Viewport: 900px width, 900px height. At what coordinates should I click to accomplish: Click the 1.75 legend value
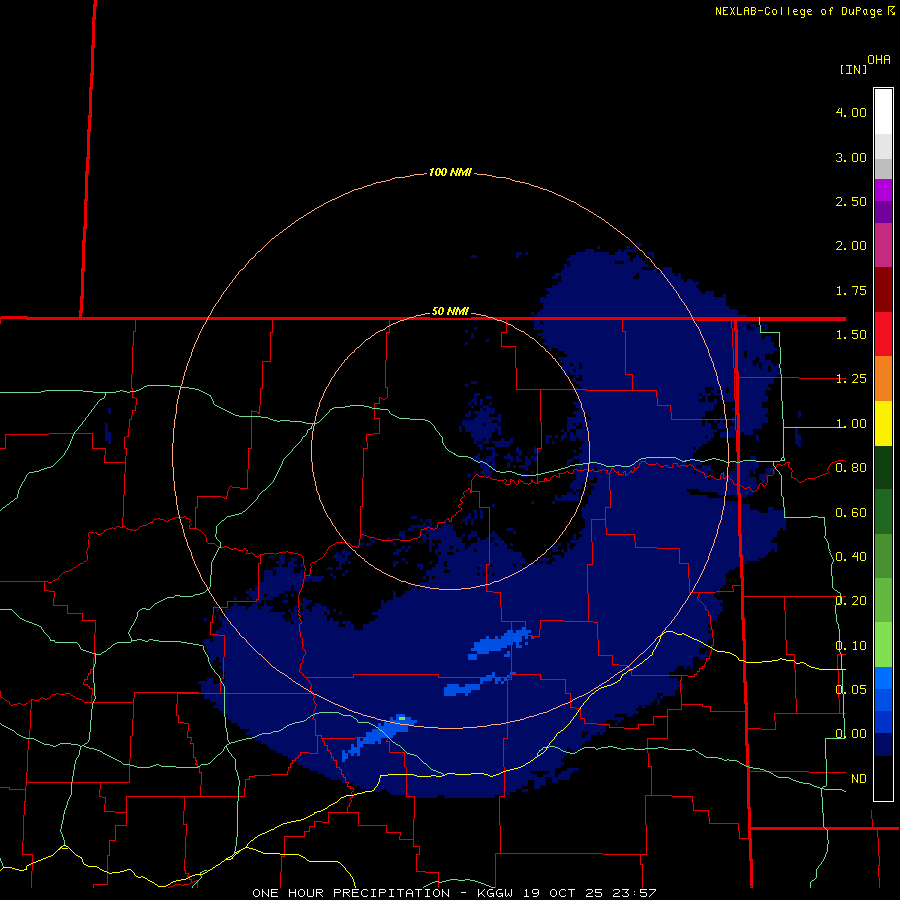[x=851, y=290]
